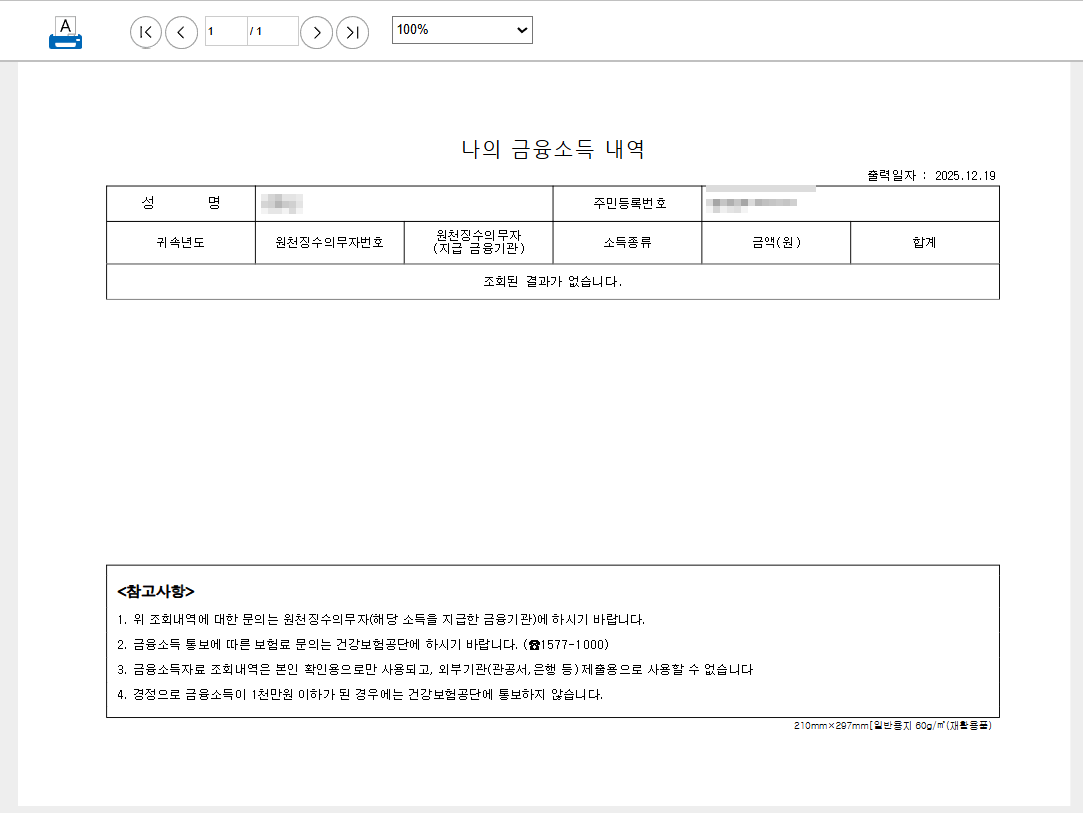The image size is (1083, 813).
Task: Click the 소득종류 column header
Action: pos(628,242)
